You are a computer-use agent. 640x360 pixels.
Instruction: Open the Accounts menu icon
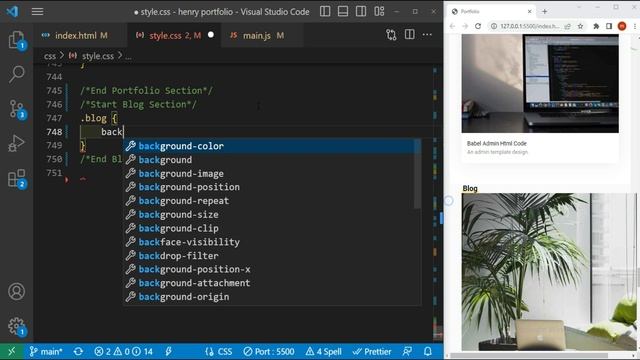(16, 291)
